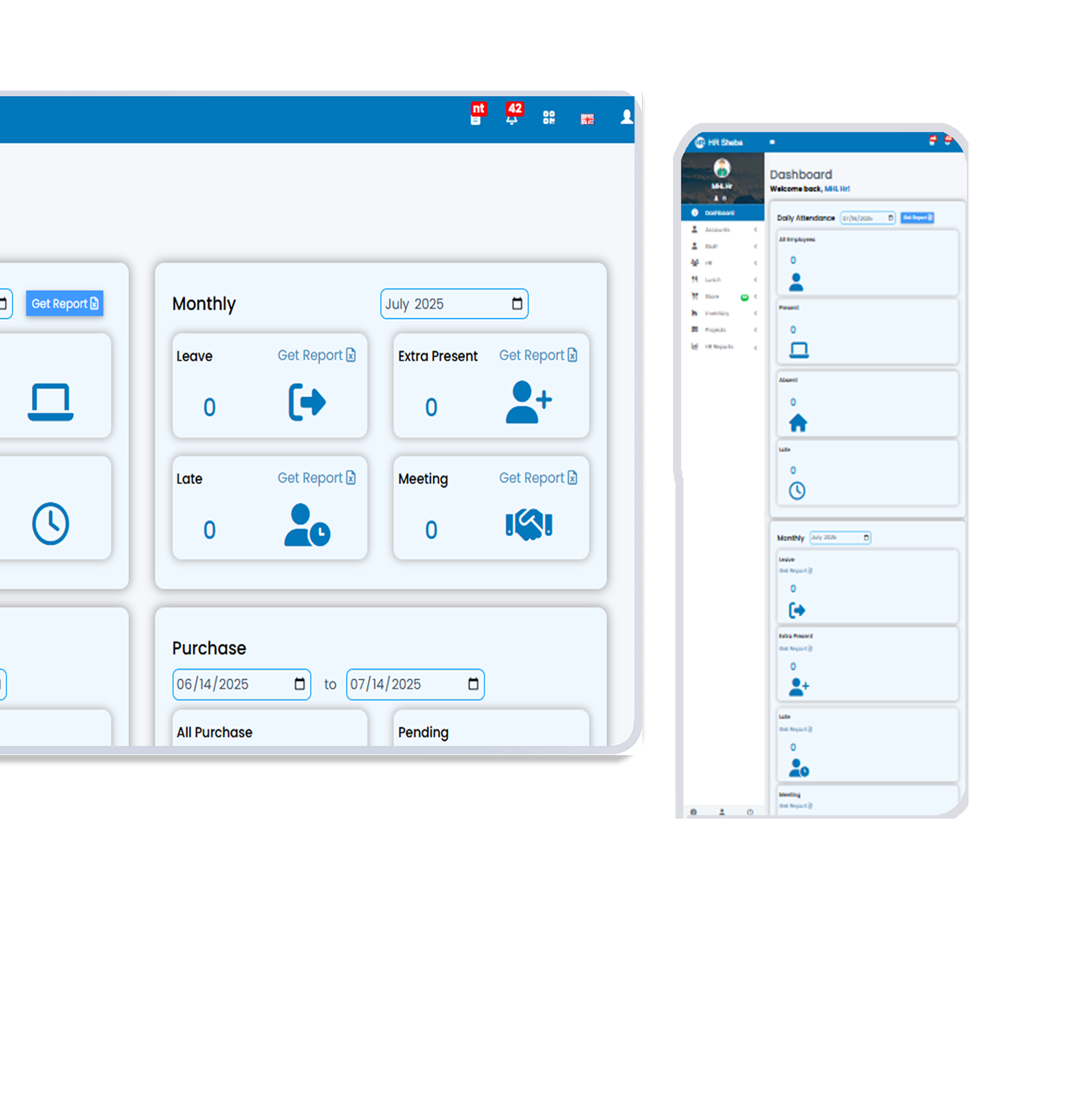
Task: Click the large clock icon card
Action: tap(50, 523)
